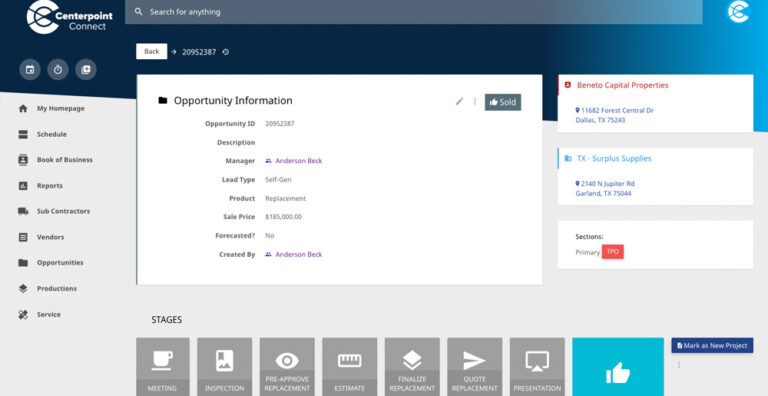Open the calendar icon in sidebar header
This screenshot has height=396, width=768.
[x=30, y=70]
